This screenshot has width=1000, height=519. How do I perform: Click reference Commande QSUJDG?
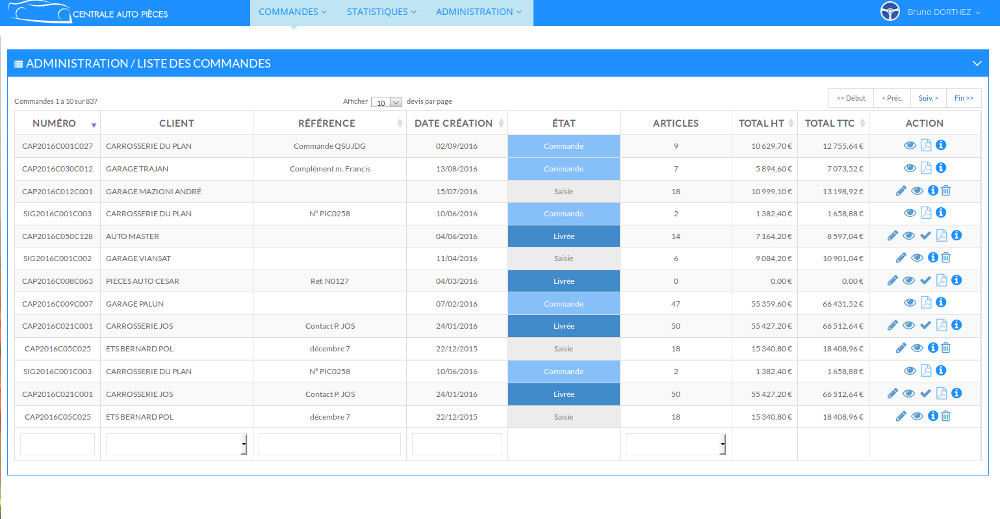[x=330, y=146]
